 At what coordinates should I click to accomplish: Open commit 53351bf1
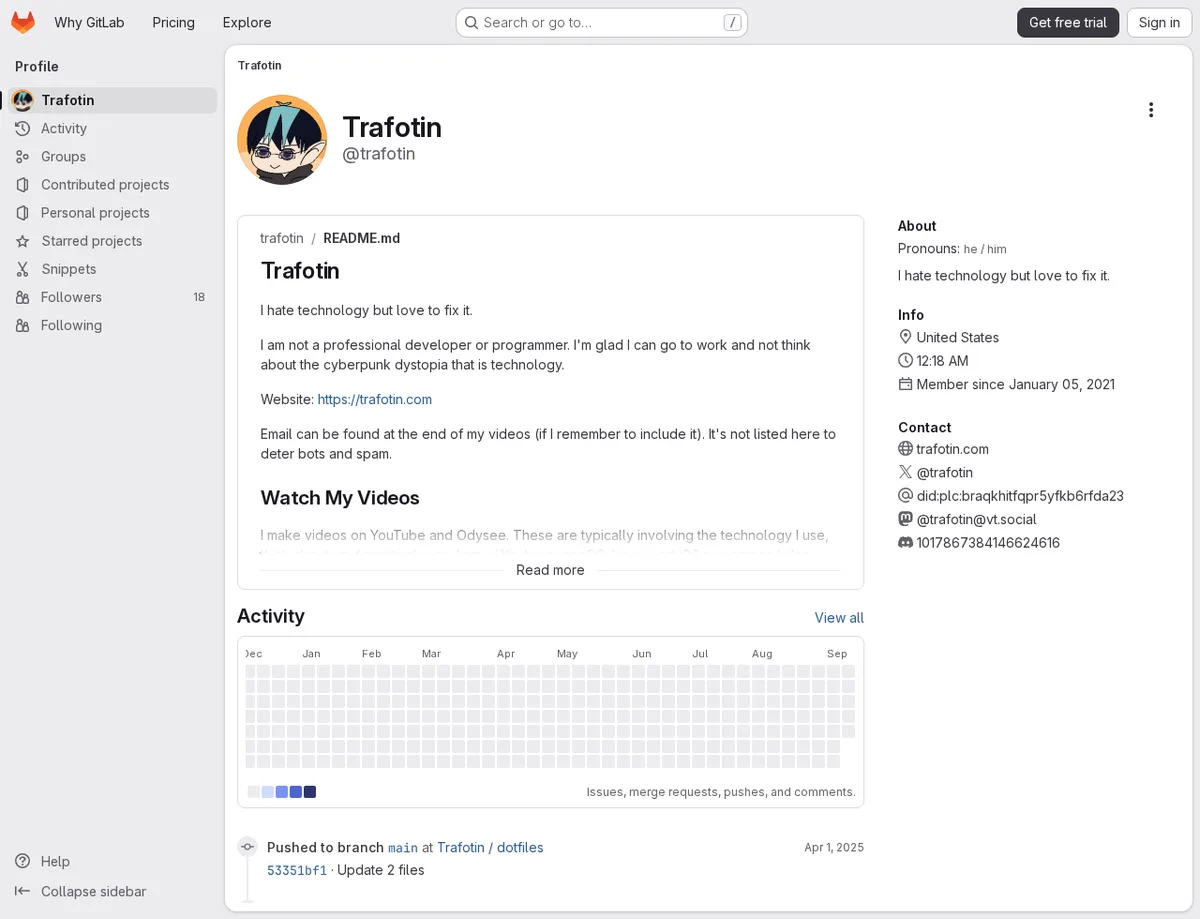click(x=297, y=870)
